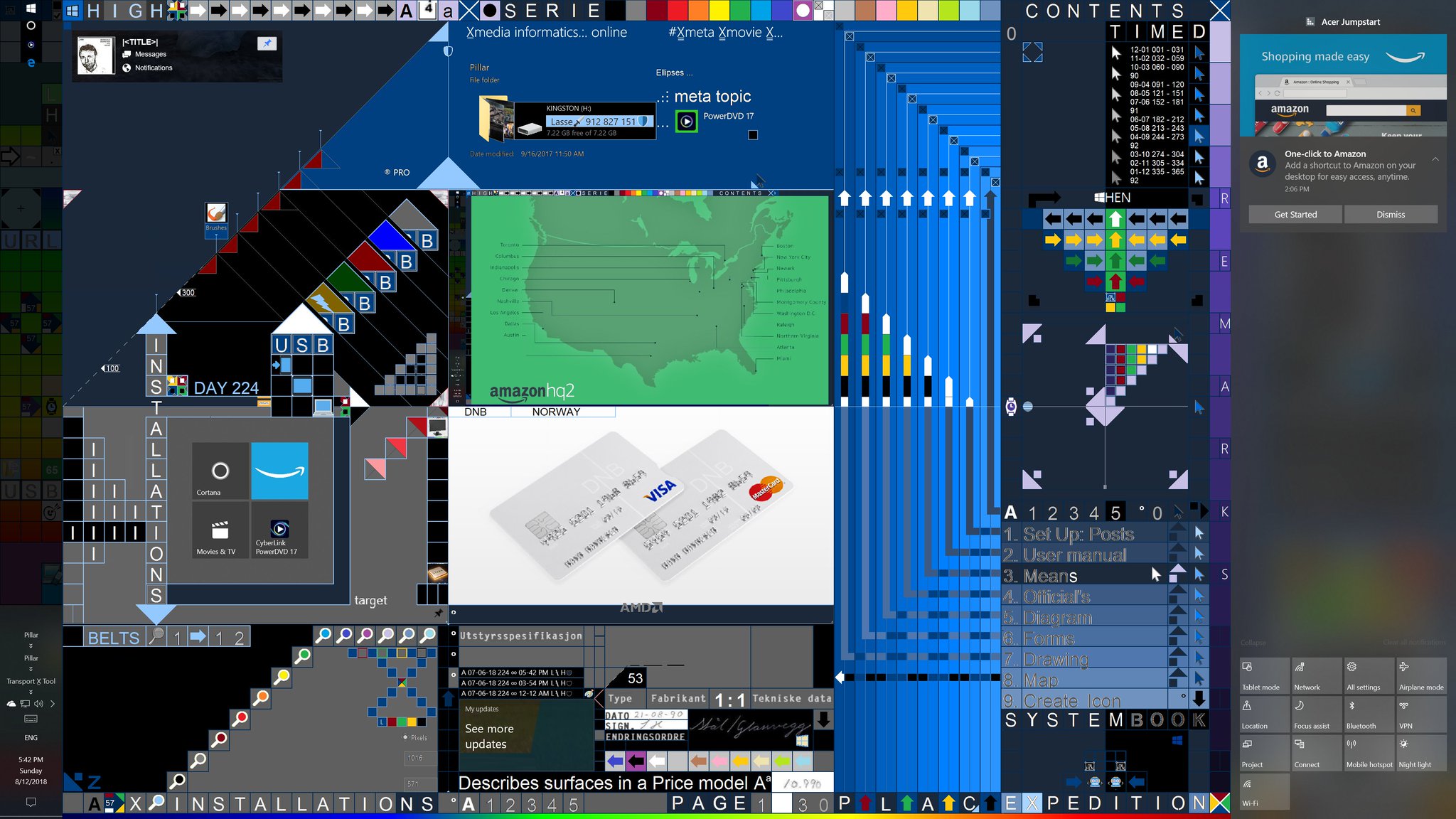Pick the red swatch in top color bar
1456x819 pixels.
click(678, 10)
